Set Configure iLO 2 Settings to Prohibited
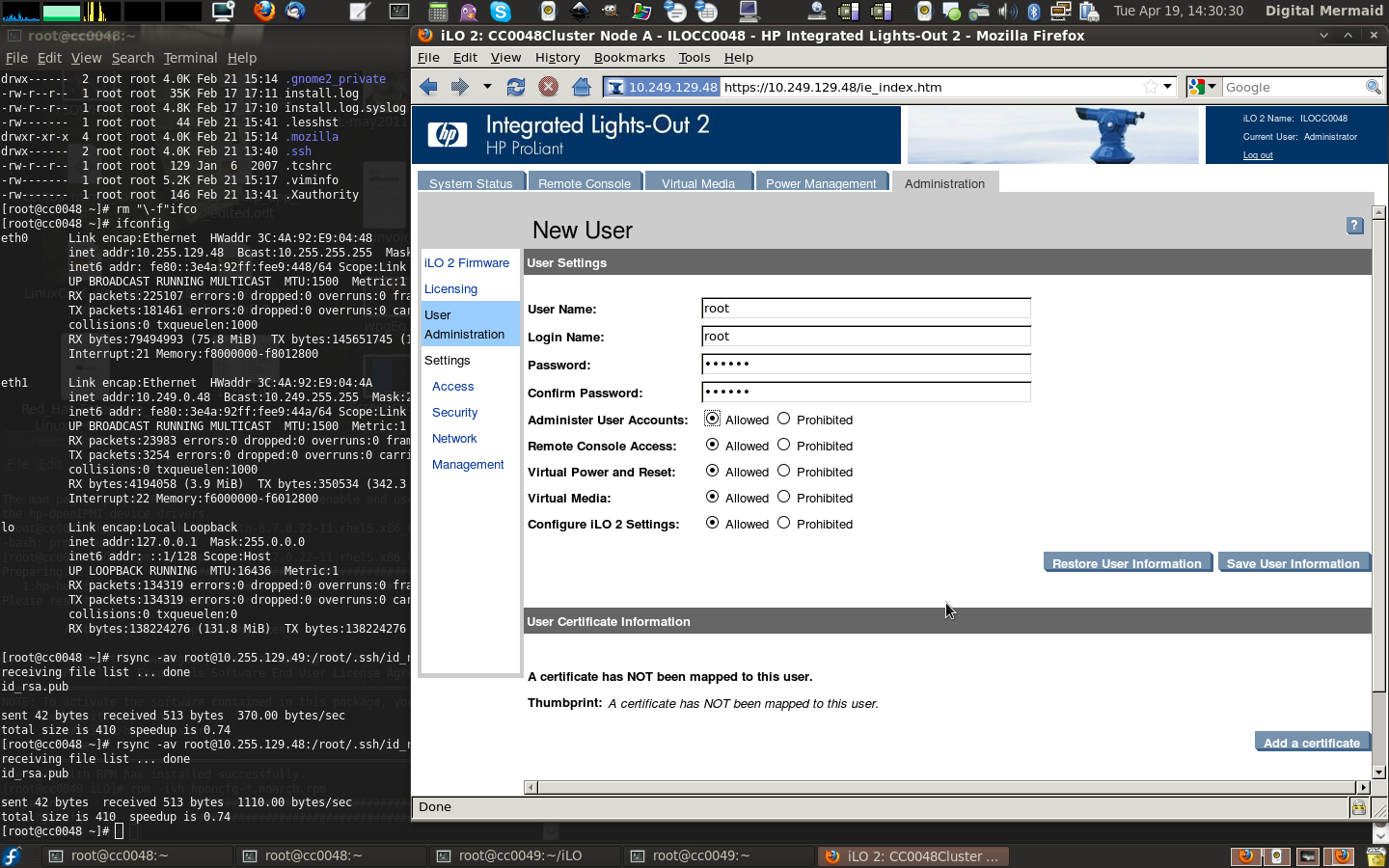Screen dimensions: 1389x868 (x=783, y=523)
